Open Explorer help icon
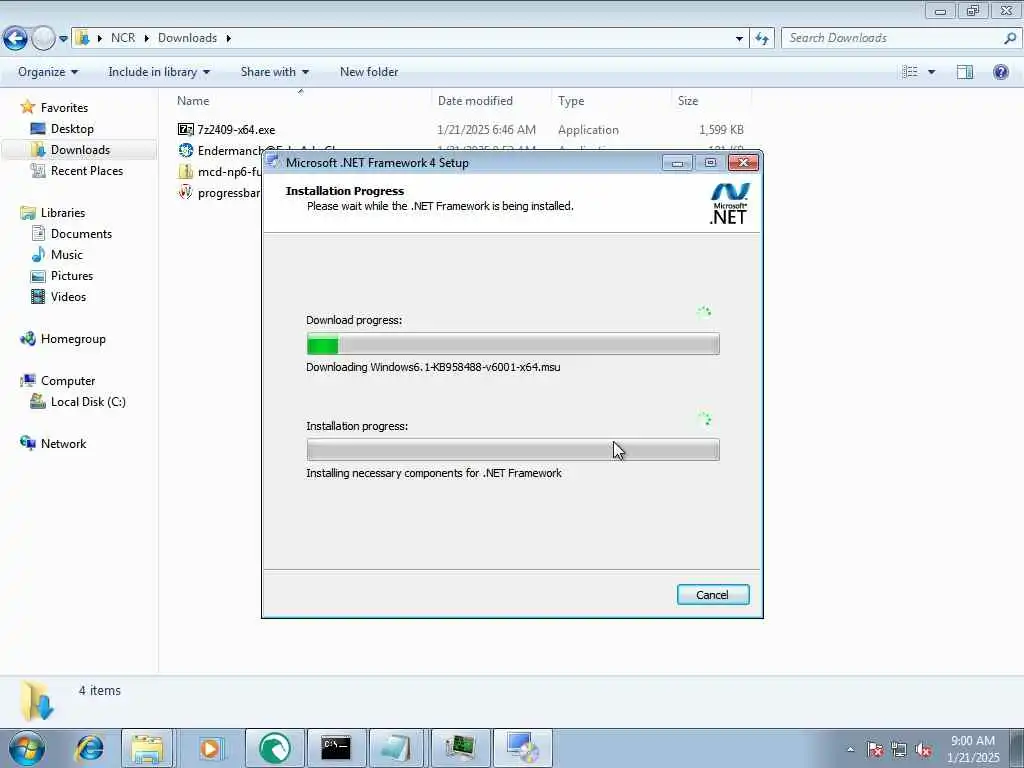This screenshot has width=1024, height=768. click(1000, 72)
